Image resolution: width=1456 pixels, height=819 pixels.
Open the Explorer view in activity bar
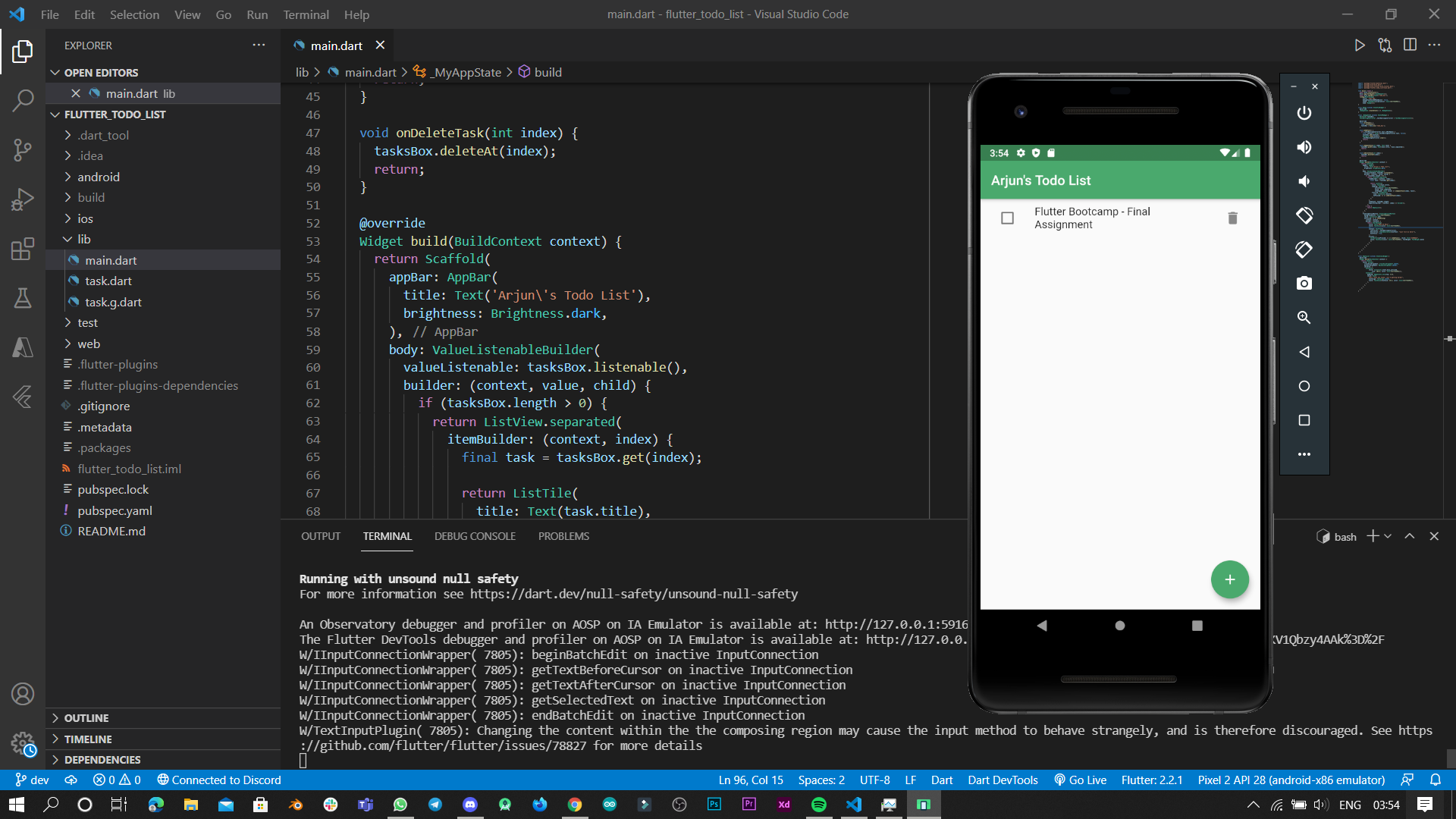click(x=23, y=52)
